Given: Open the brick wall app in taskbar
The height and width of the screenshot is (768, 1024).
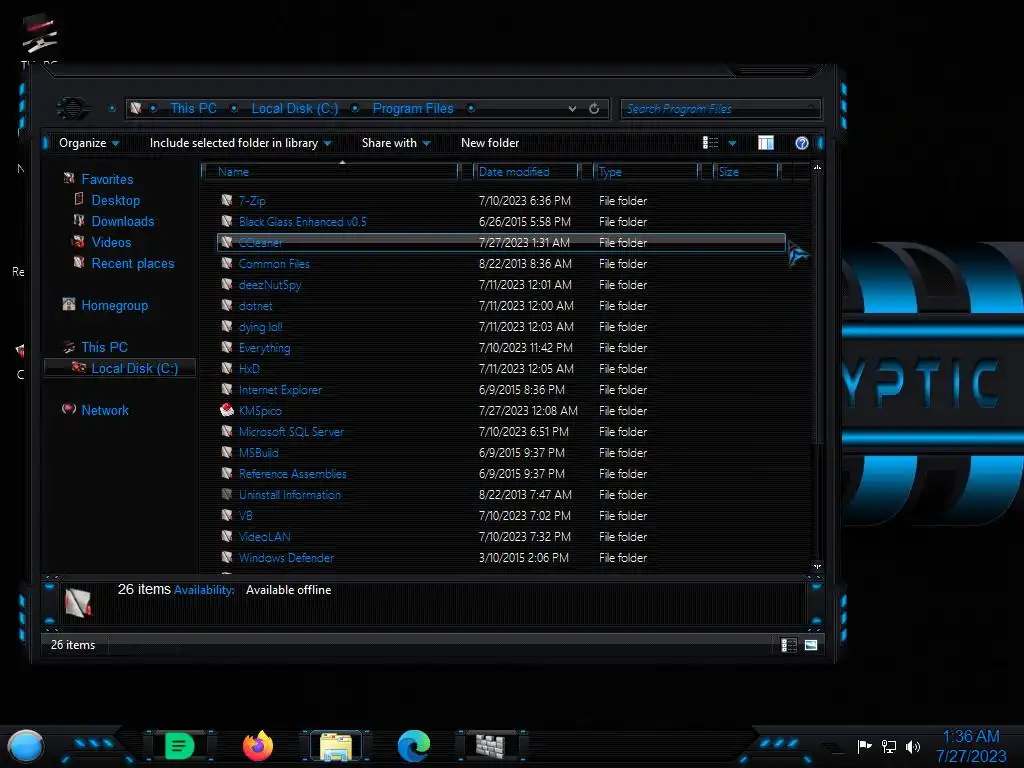Looking at the screenshot, I should 490,746.
